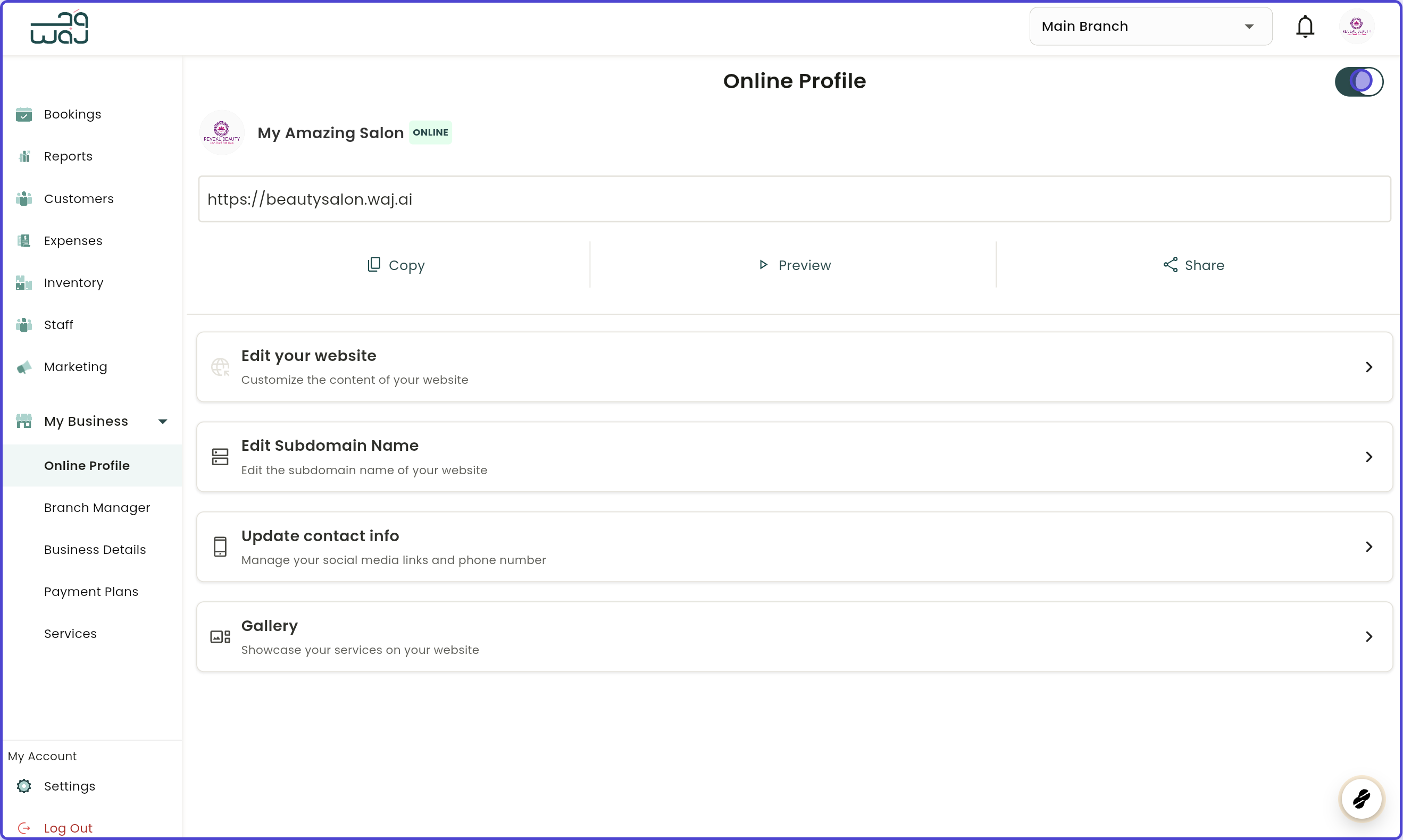Click the Share option
The height and width of the screenshot is (840, 1403).
coord(1193,264)
